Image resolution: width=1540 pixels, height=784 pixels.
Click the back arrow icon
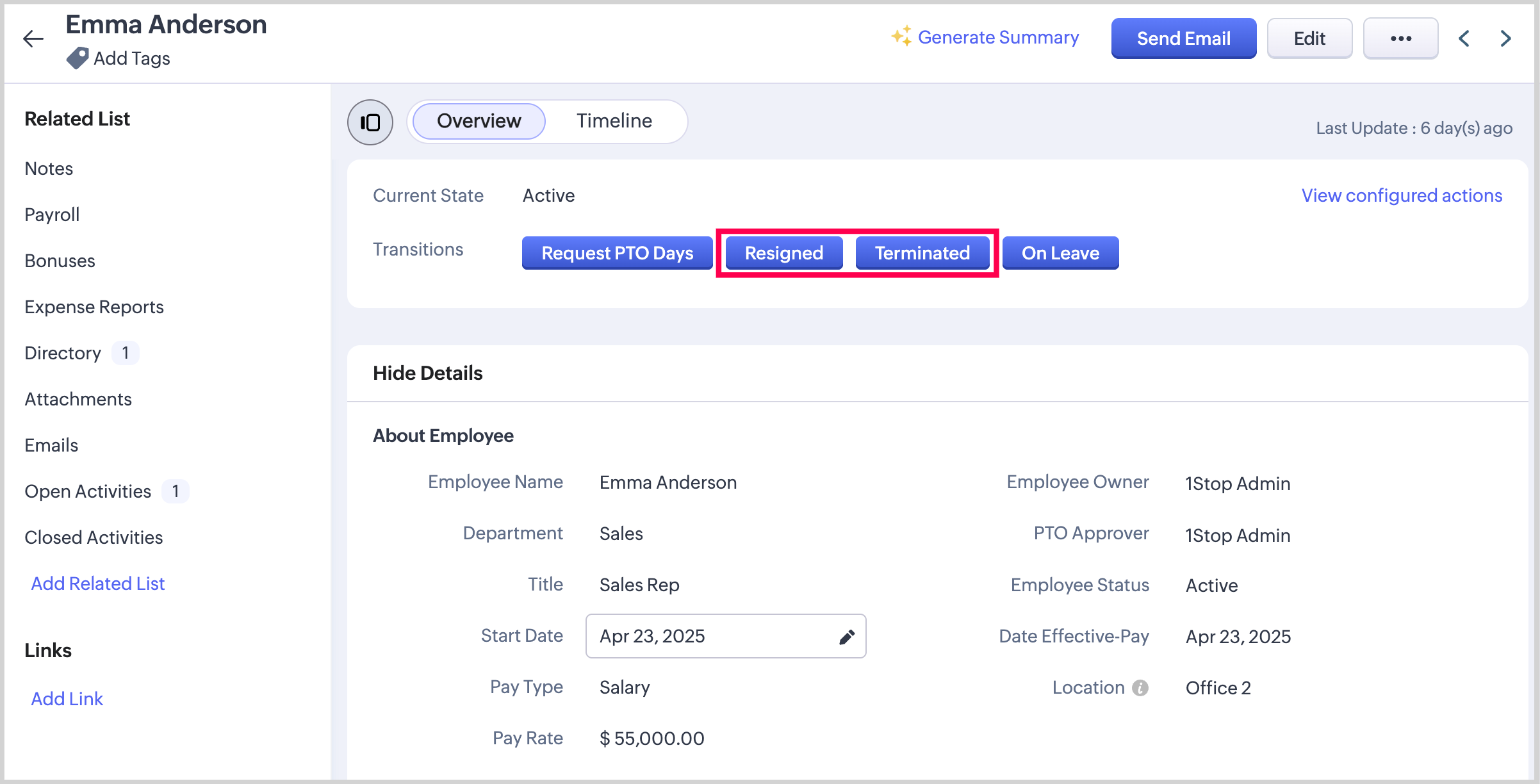coord(33,38)
